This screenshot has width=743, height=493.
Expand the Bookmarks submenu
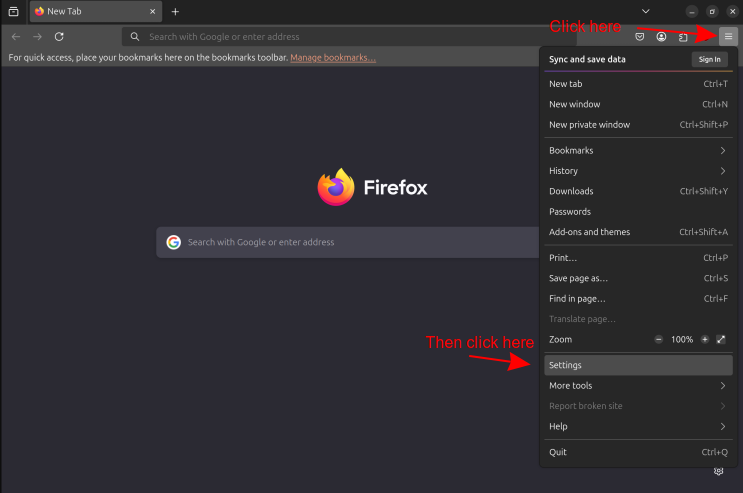[636, 150]
